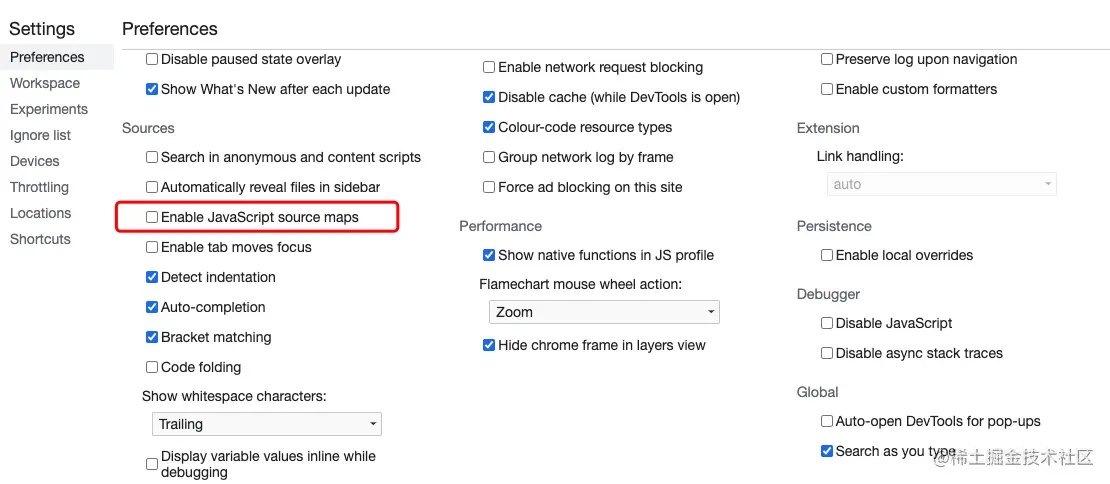Enable JavaScript source maps checkbox
Screen dimensions: 1110x484
tap(152, 217)
